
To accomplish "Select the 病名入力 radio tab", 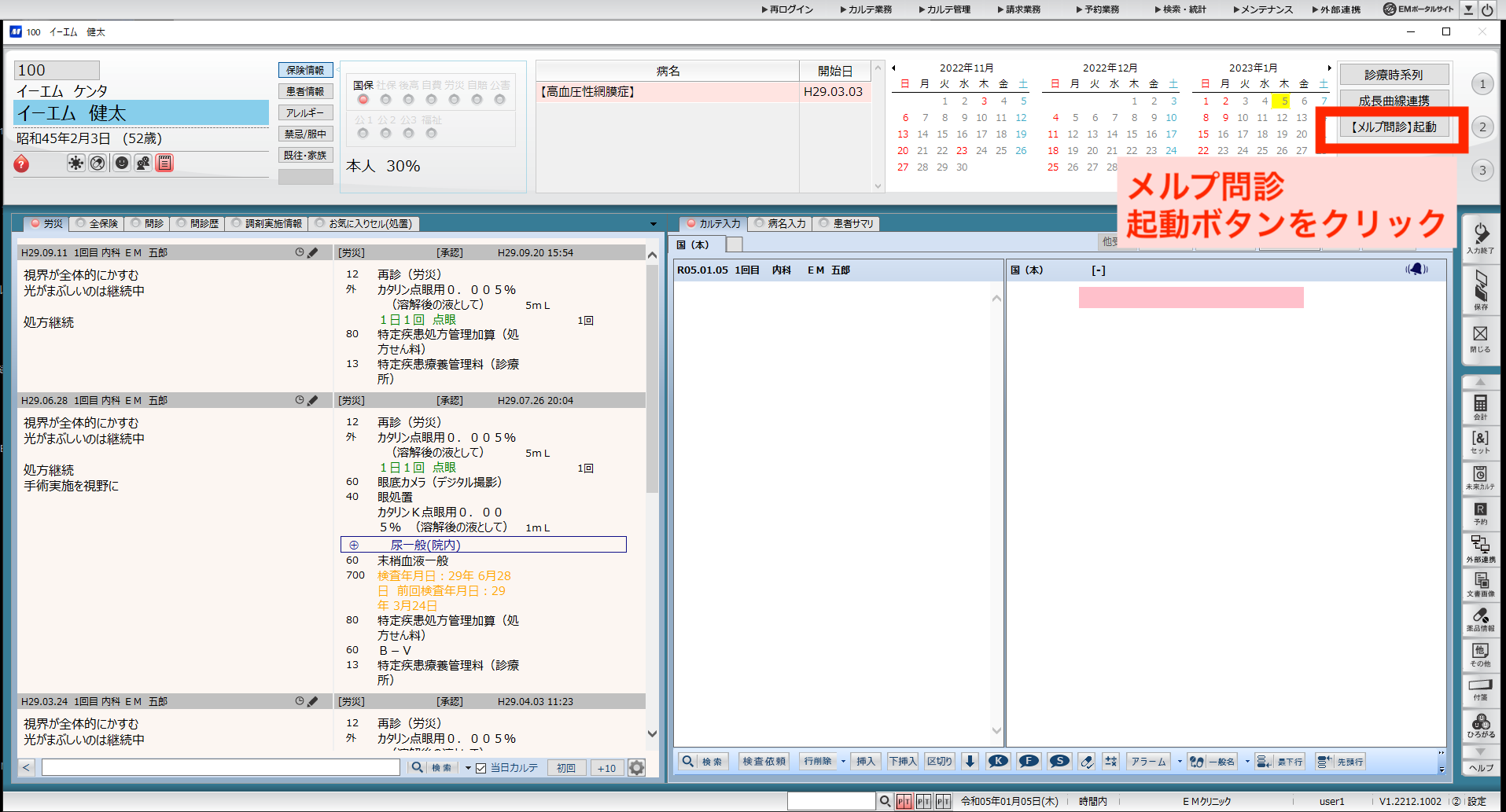I will pos(779,223).
